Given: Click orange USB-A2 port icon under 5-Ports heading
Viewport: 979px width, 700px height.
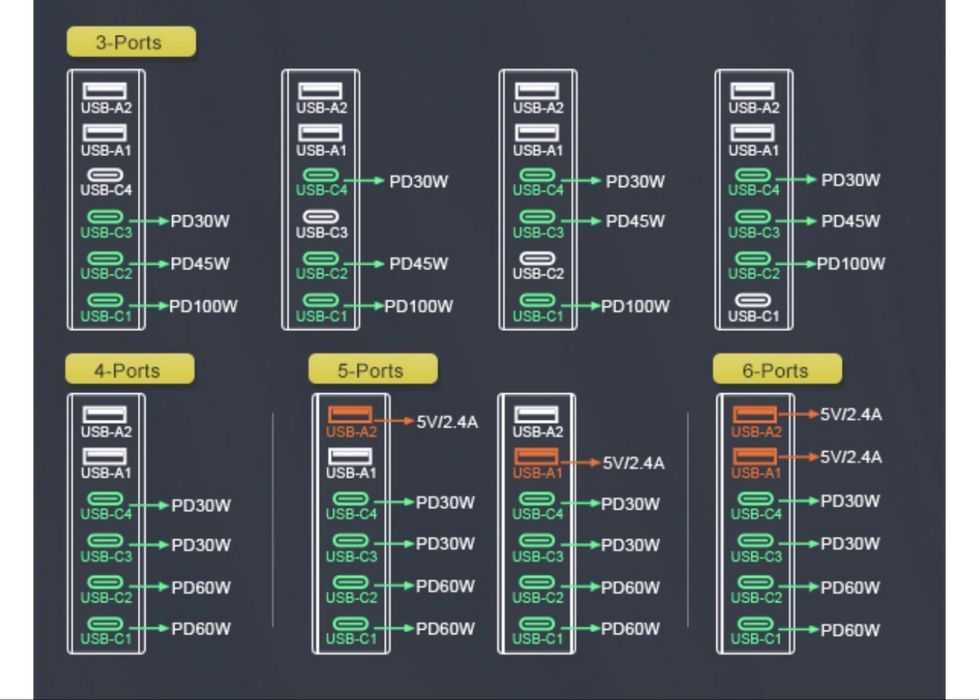Looking at the screenshot, I should click(x=350, y=415).
